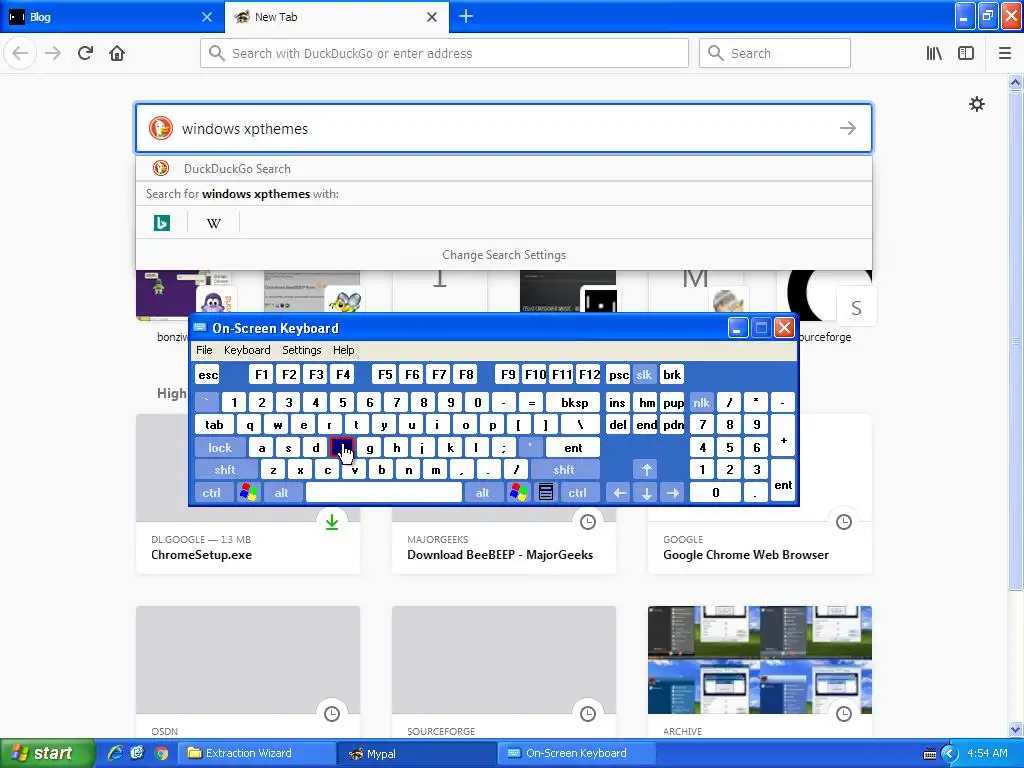Click the space bar key
1024x768 pixels.
[384, 492]
